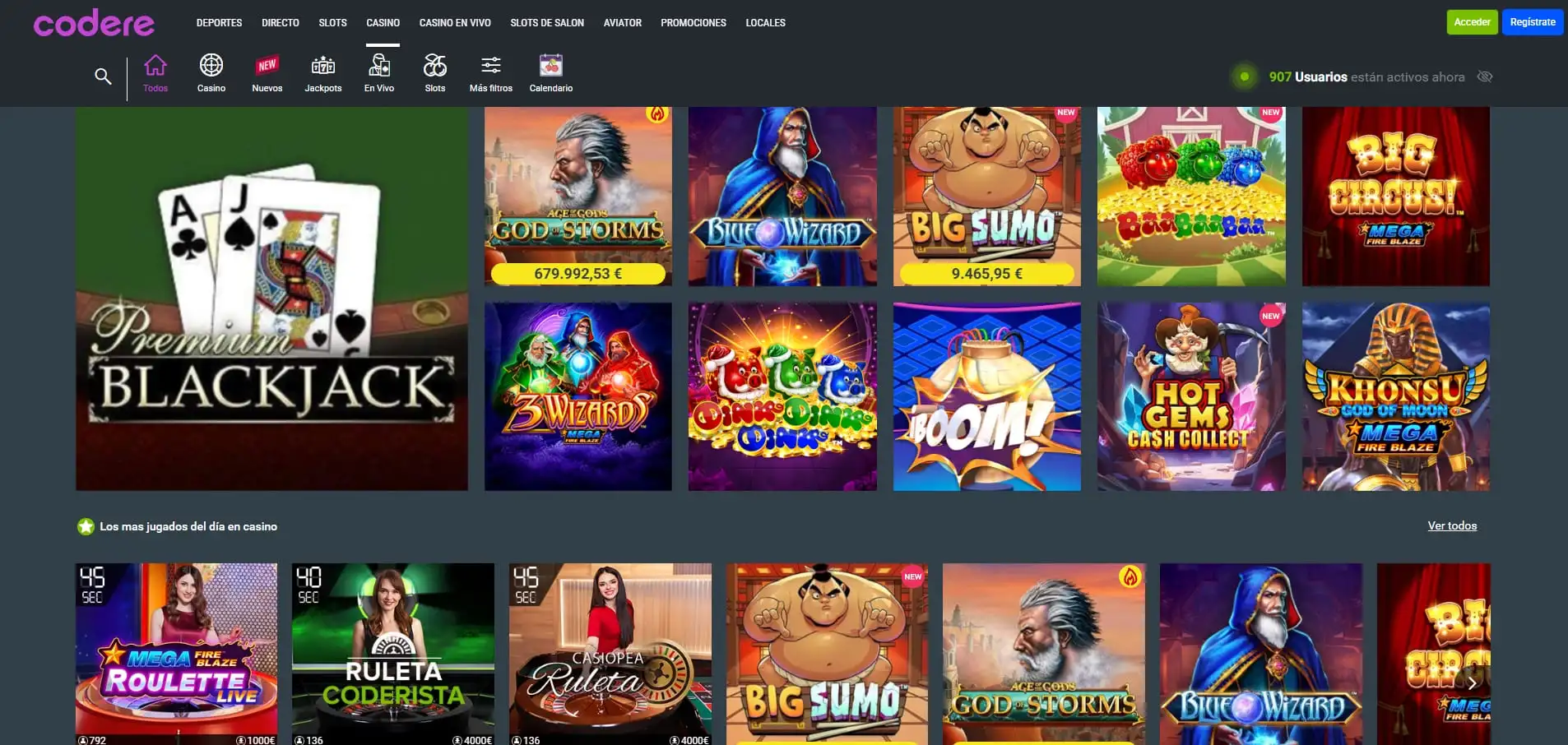Select the Casino globe filter icon
Screen dimensions: 1568x745
point(211,65)
